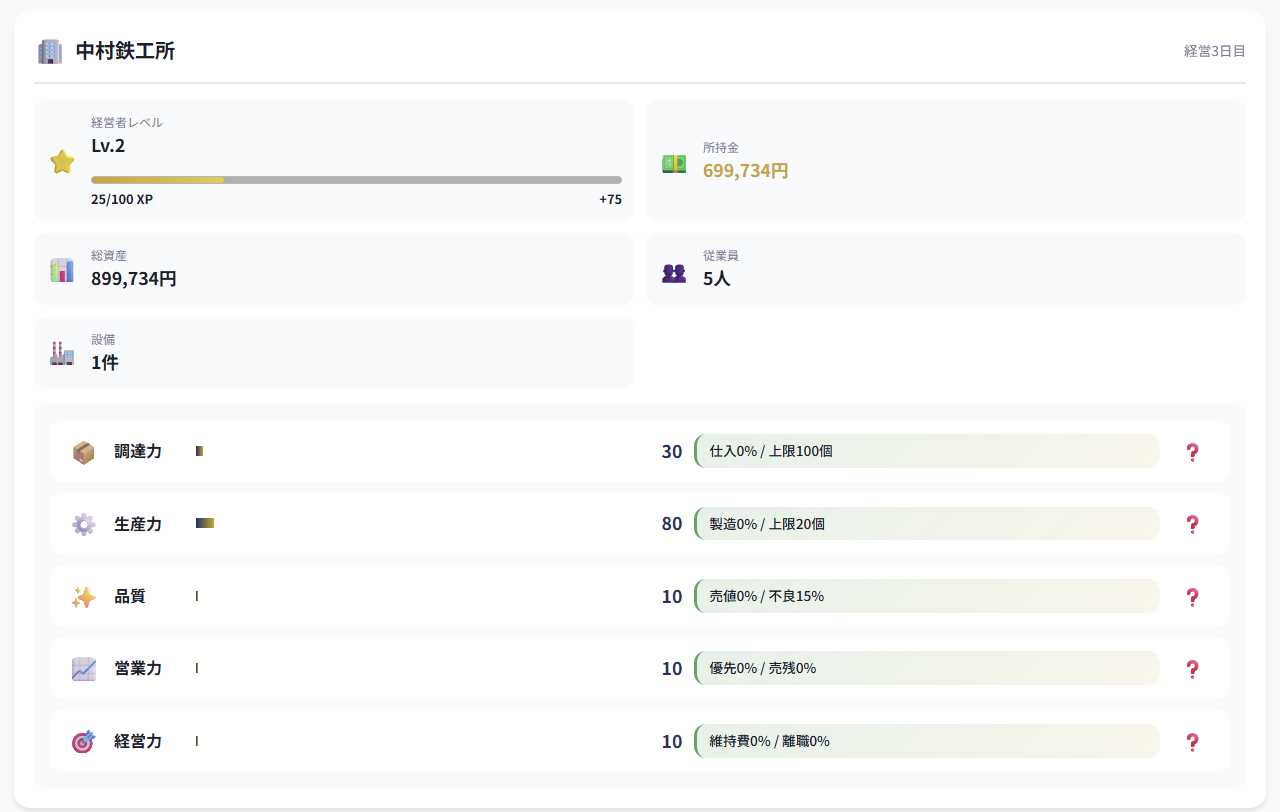1280x812 pixels.
Task: Click the factory icon for 設備
Action: point(62,353)
